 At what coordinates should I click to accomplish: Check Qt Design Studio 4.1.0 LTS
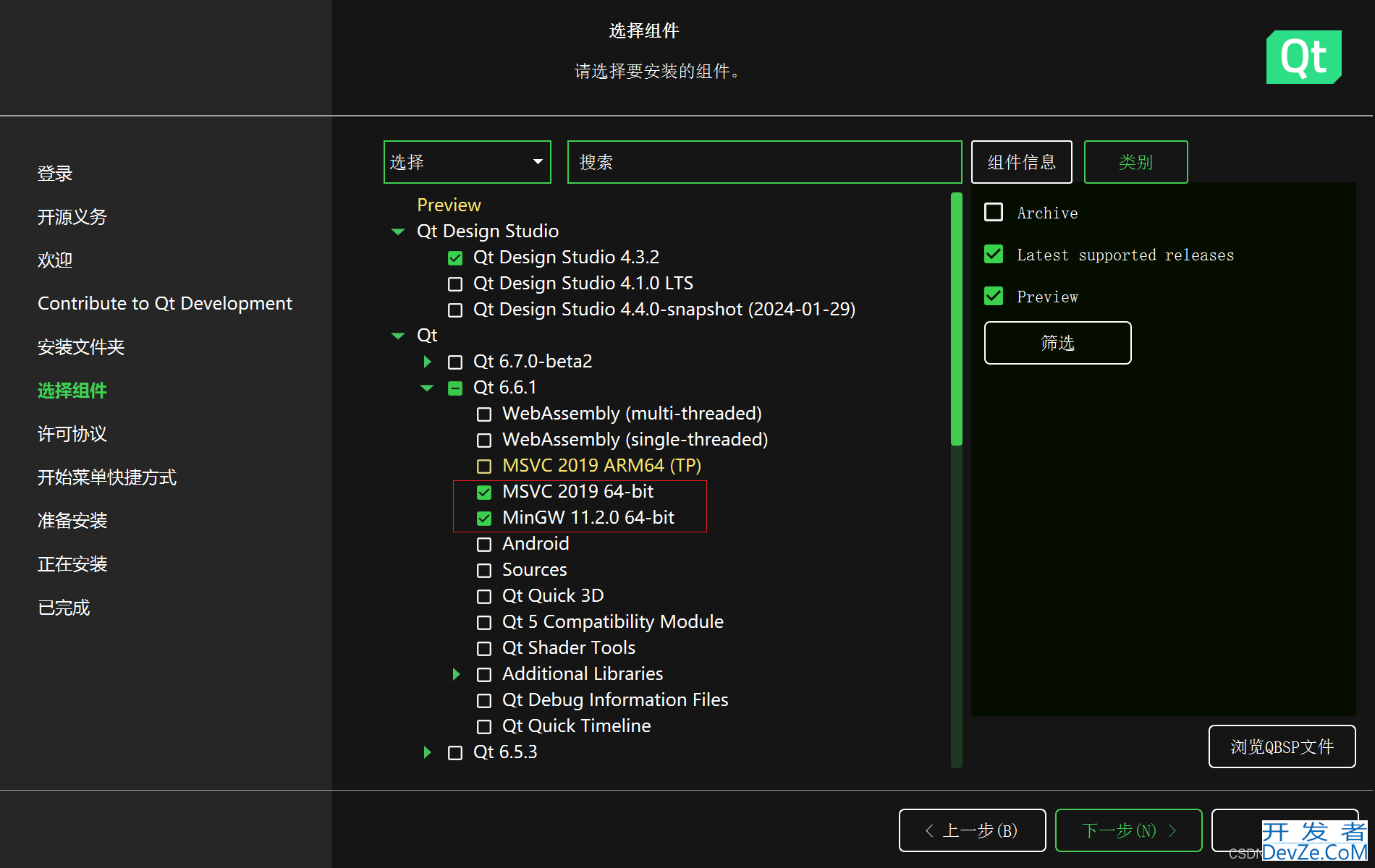pyautogui.click(x=455, y=284)
